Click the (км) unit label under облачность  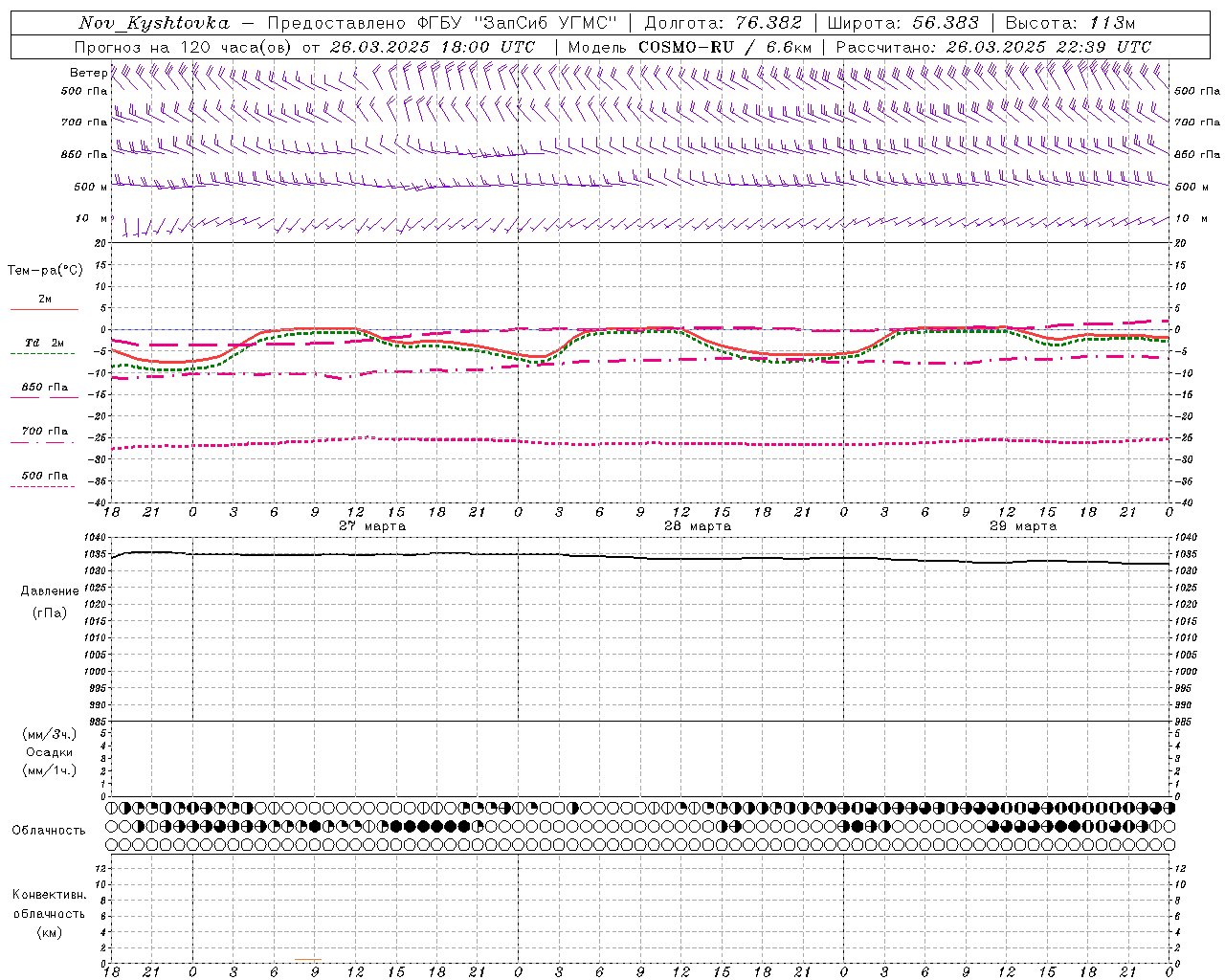(50, 932)
